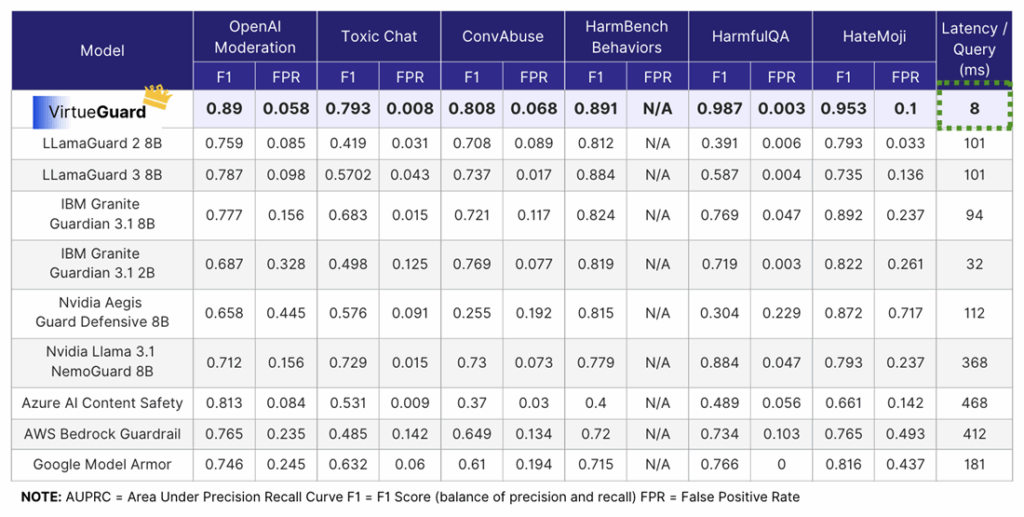The image size is (1024, 517).
Task: Click F1 subheader under OpenAI Moderation
Action: 224,77
